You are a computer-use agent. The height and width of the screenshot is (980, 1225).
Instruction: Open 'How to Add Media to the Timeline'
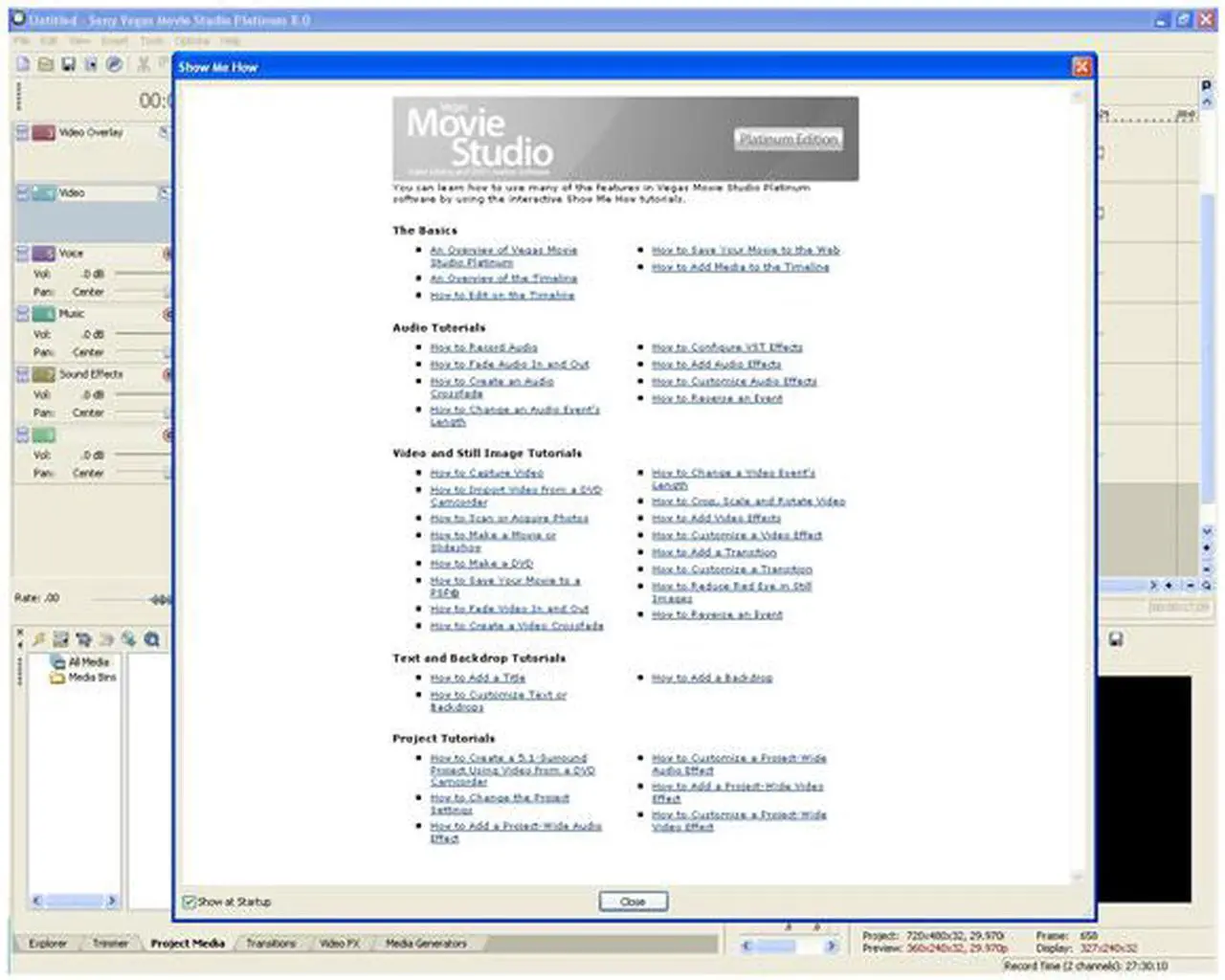coord(740,267)
